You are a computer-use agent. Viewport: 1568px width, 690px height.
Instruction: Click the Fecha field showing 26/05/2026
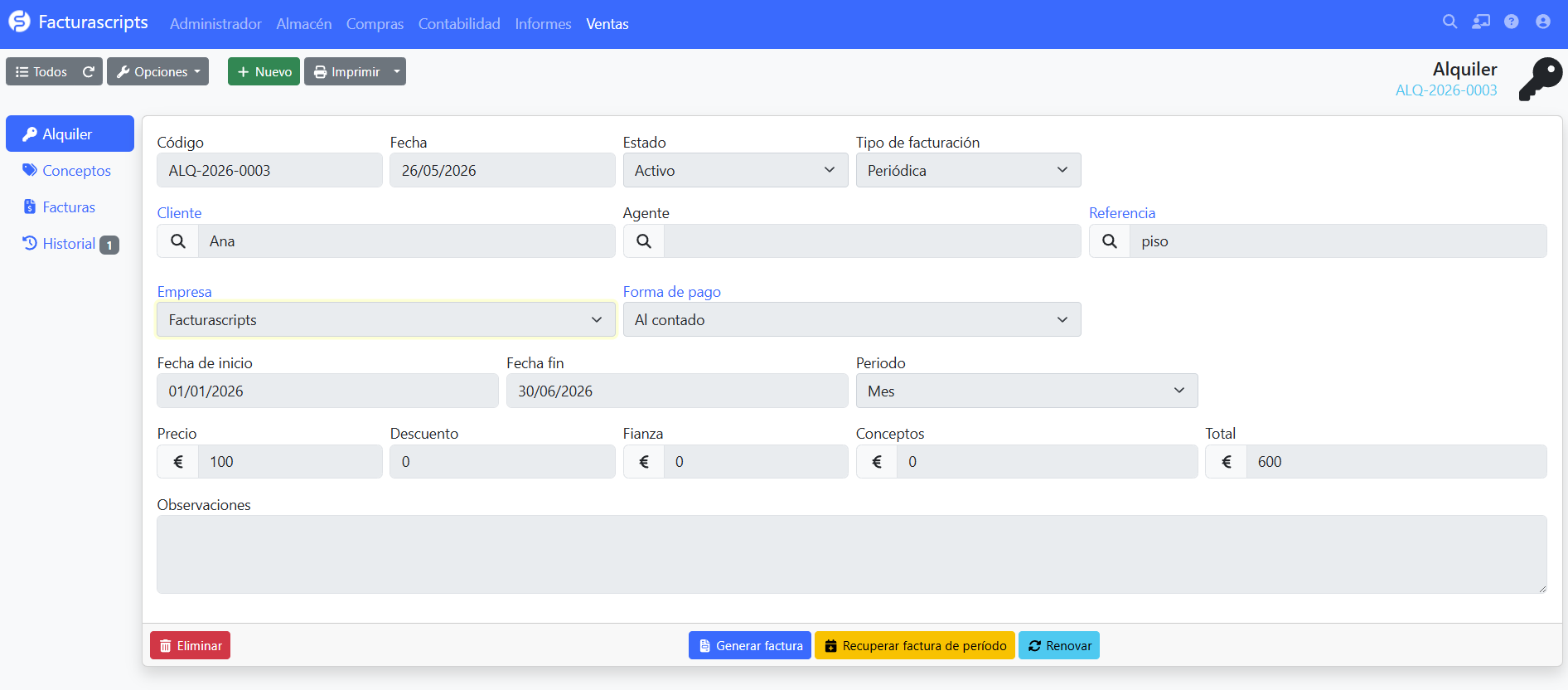503,170
